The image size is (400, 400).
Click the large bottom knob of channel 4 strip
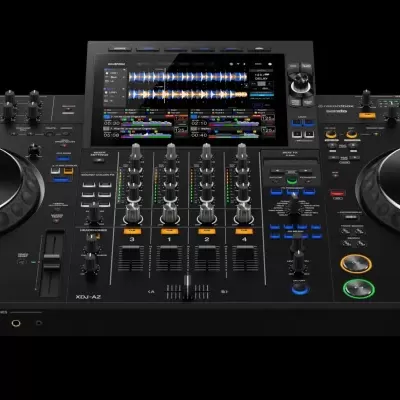pos(244,213)
